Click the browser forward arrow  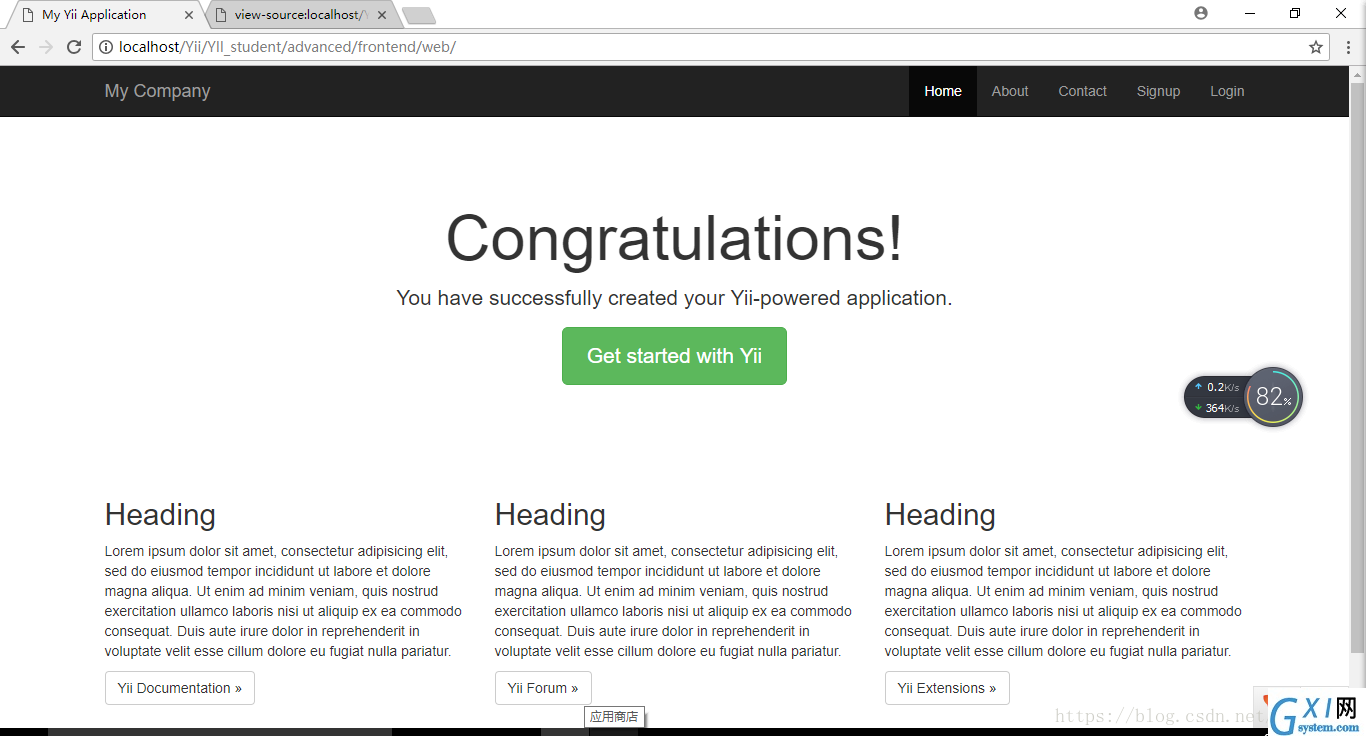tap(46, 47)
